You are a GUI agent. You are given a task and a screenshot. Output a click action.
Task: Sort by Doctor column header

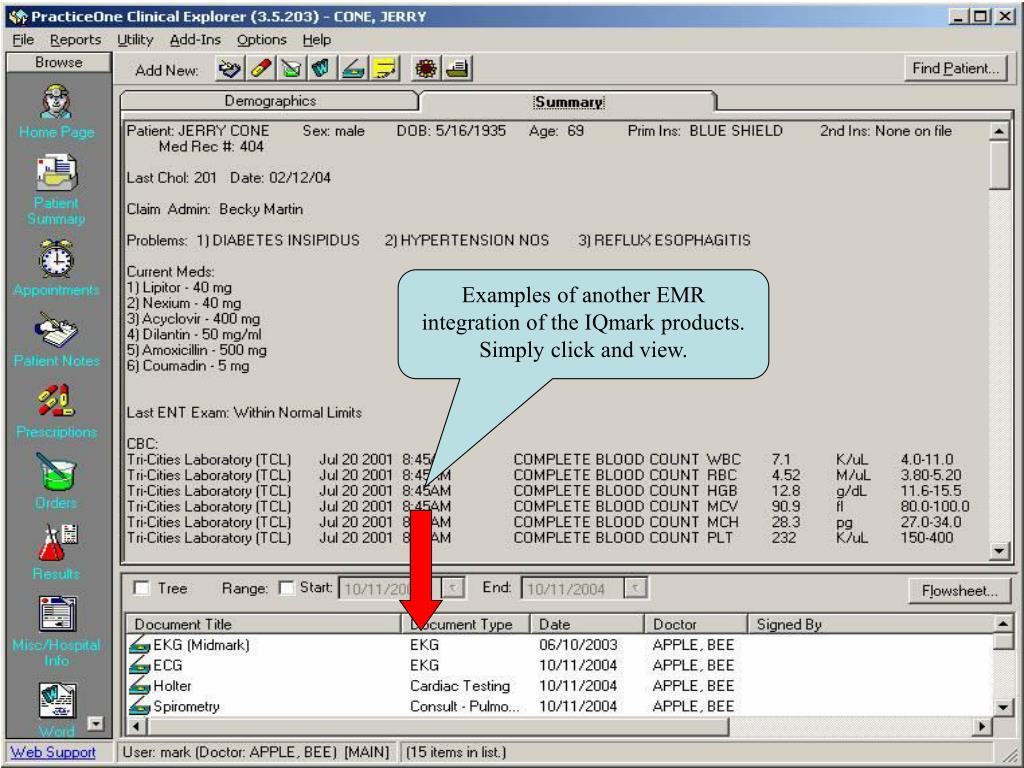pos(696,624)
